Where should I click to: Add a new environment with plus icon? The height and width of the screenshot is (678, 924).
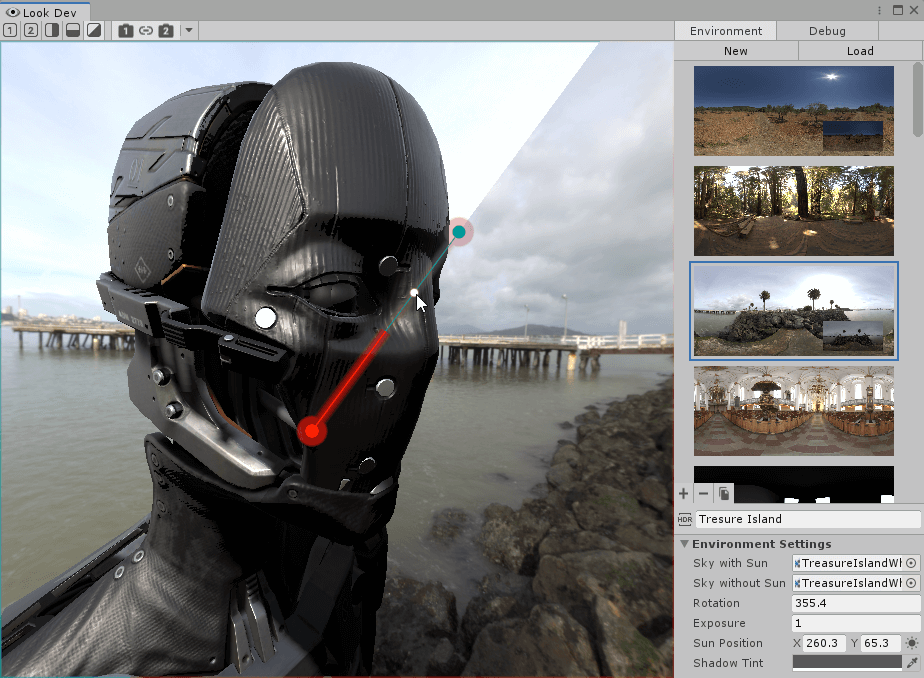[x=684, y=493]
